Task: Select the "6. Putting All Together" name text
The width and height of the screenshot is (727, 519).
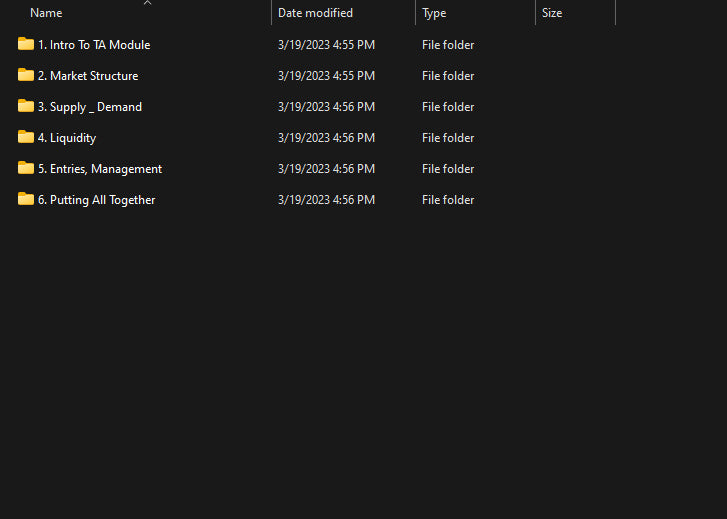Action: pyautogui.click(x=96, y=200)
